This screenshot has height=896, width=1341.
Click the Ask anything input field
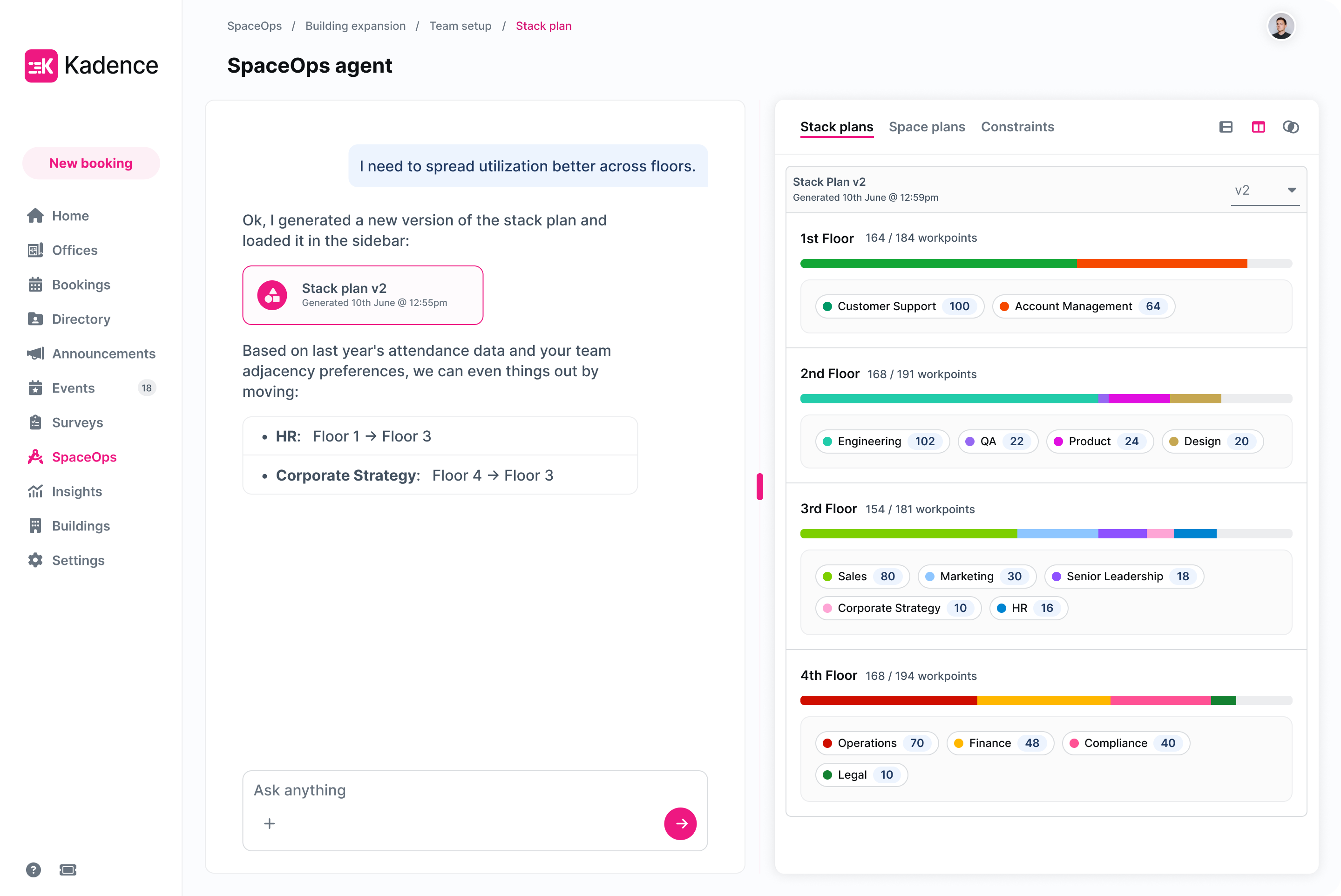(x=474, y=790)
